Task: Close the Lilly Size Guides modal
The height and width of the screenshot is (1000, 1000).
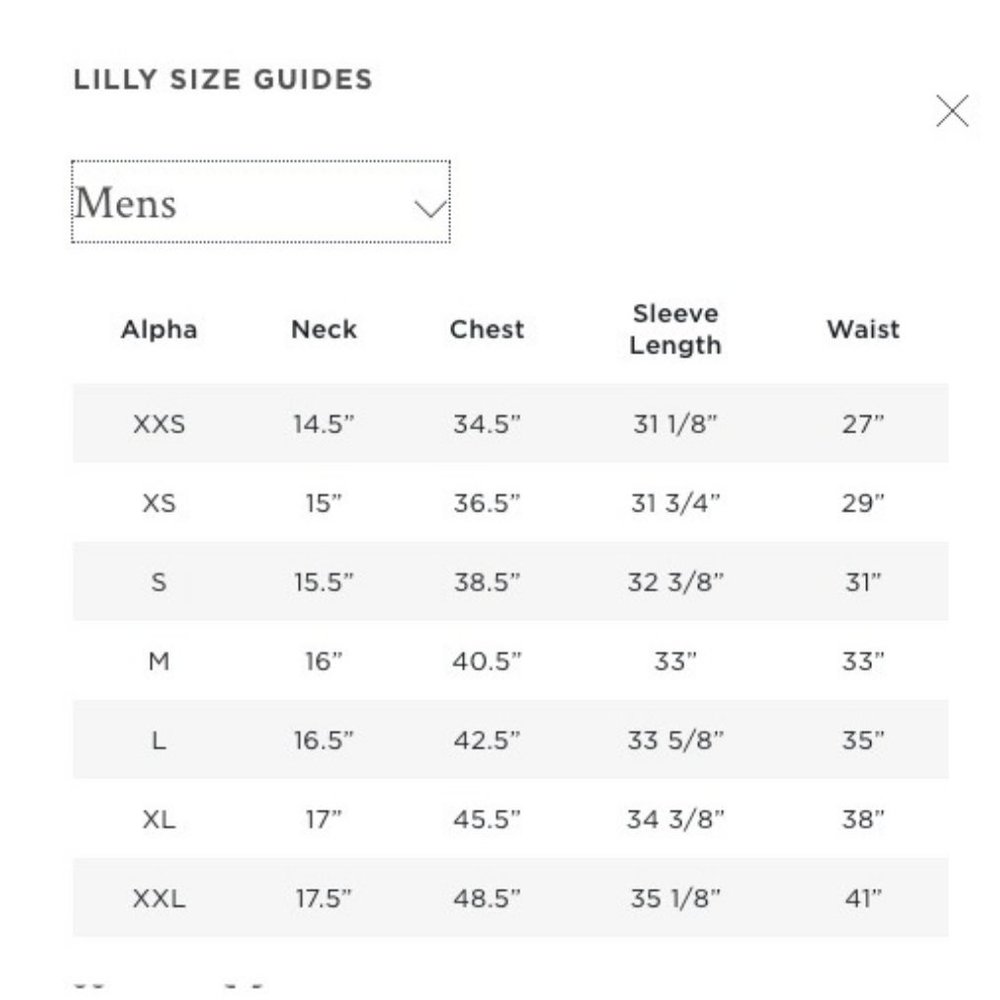Action: 952,110
